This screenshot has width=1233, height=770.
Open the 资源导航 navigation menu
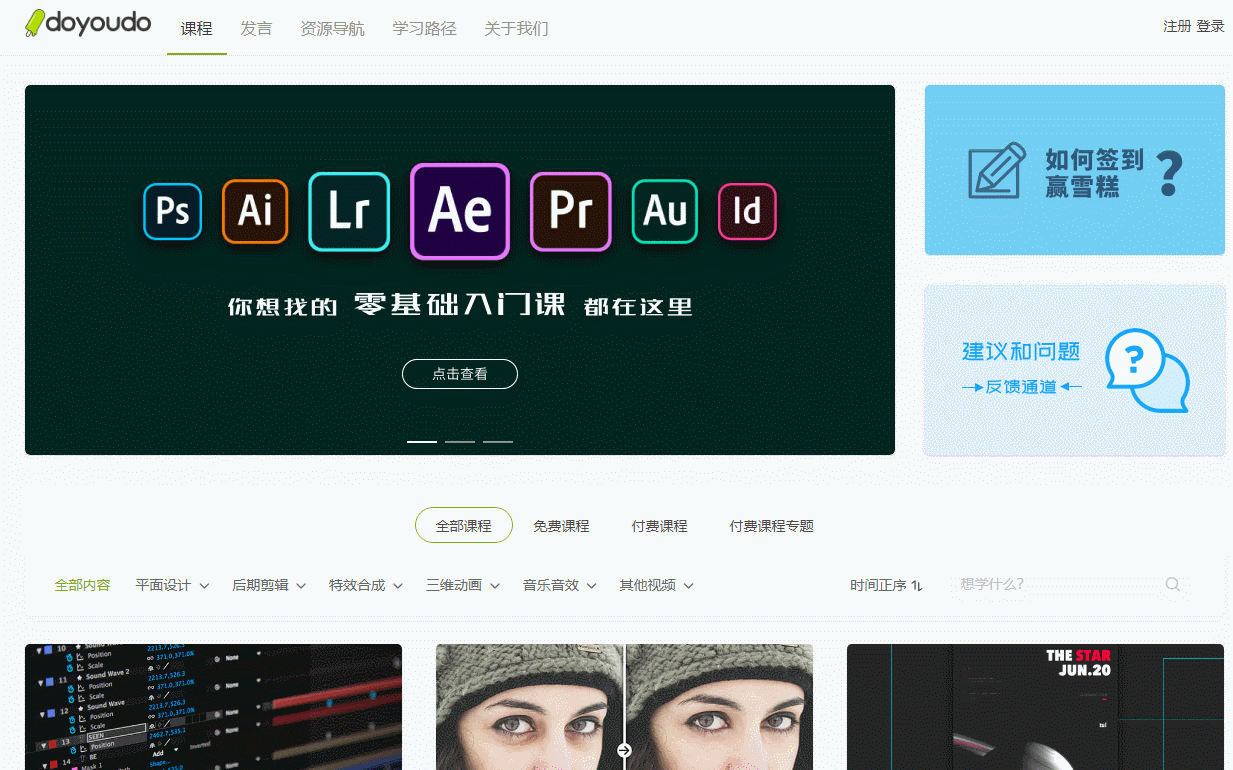[332, 29]
